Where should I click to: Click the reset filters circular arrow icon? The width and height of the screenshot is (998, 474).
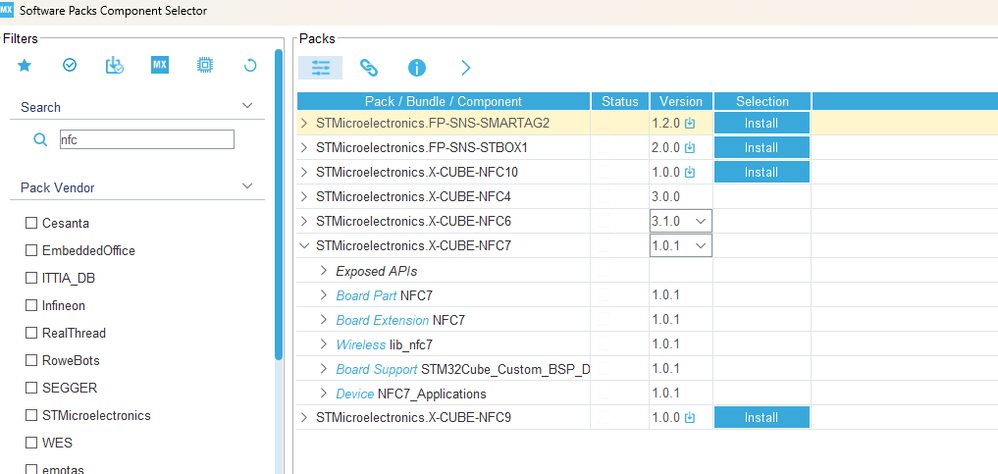click(x=250, y=65)
